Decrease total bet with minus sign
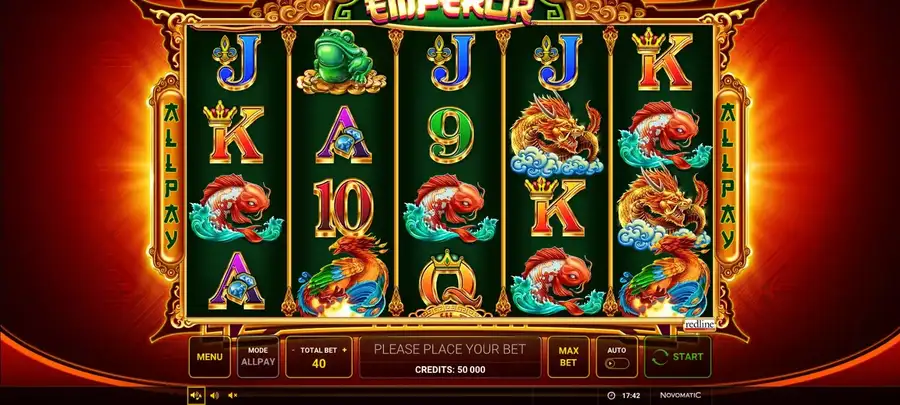Screen dimensions: 900x405 coord(293,350)
